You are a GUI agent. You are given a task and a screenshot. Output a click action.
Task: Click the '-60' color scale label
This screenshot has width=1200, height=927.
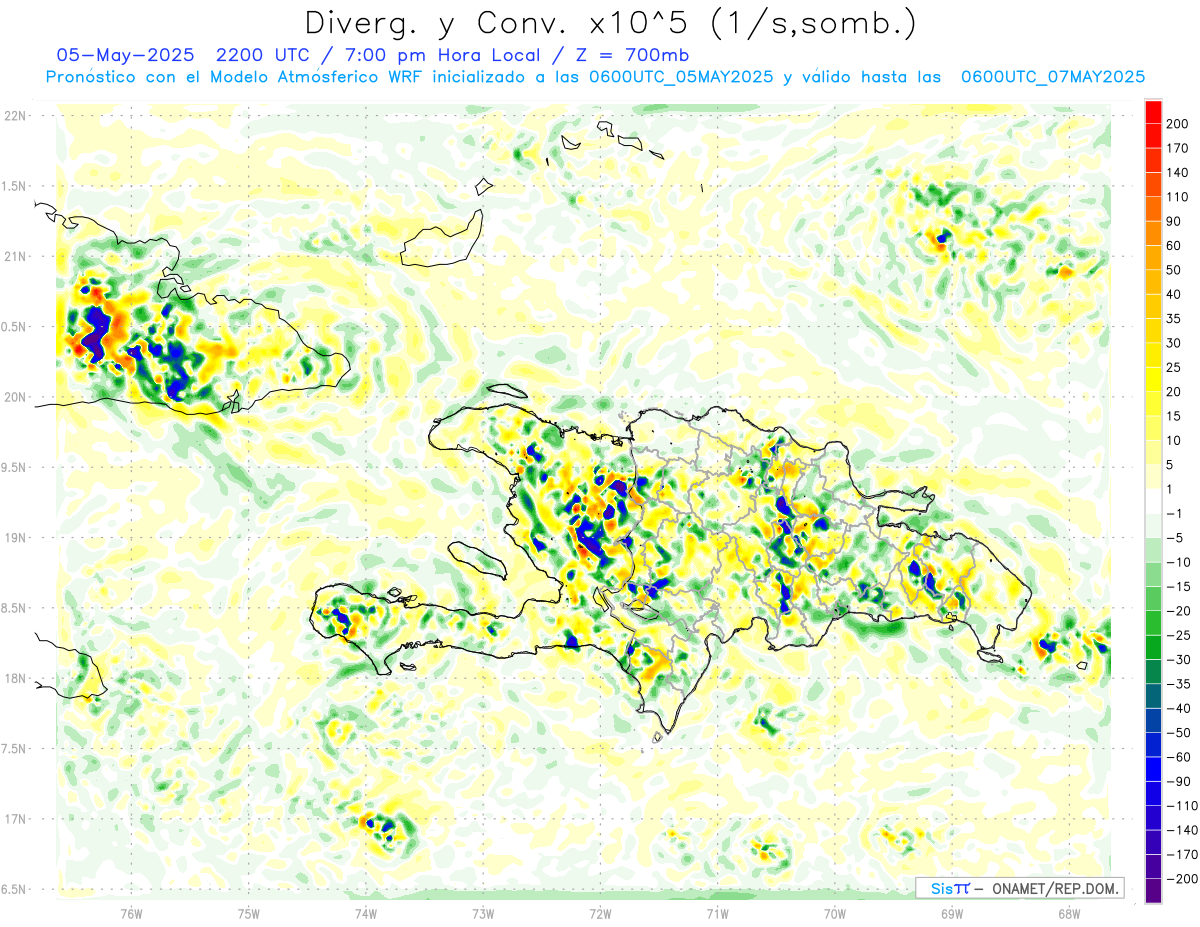pyautogui.click(x=1180, y=757)
